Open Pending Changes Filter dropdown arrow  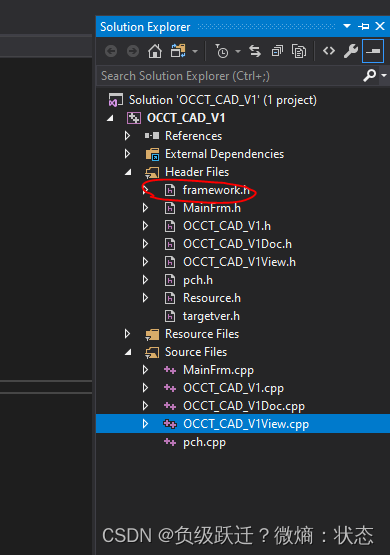238,52
